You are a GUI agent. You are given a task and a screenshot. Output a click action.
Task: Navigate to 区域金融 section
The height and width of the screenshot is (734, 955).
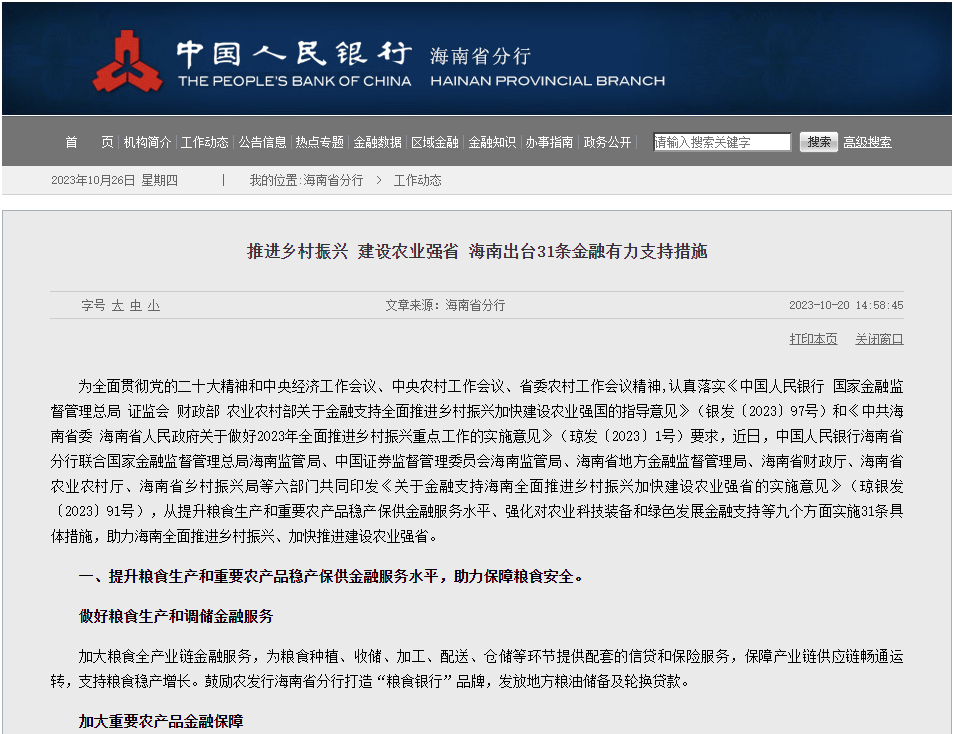coord(435,142)
